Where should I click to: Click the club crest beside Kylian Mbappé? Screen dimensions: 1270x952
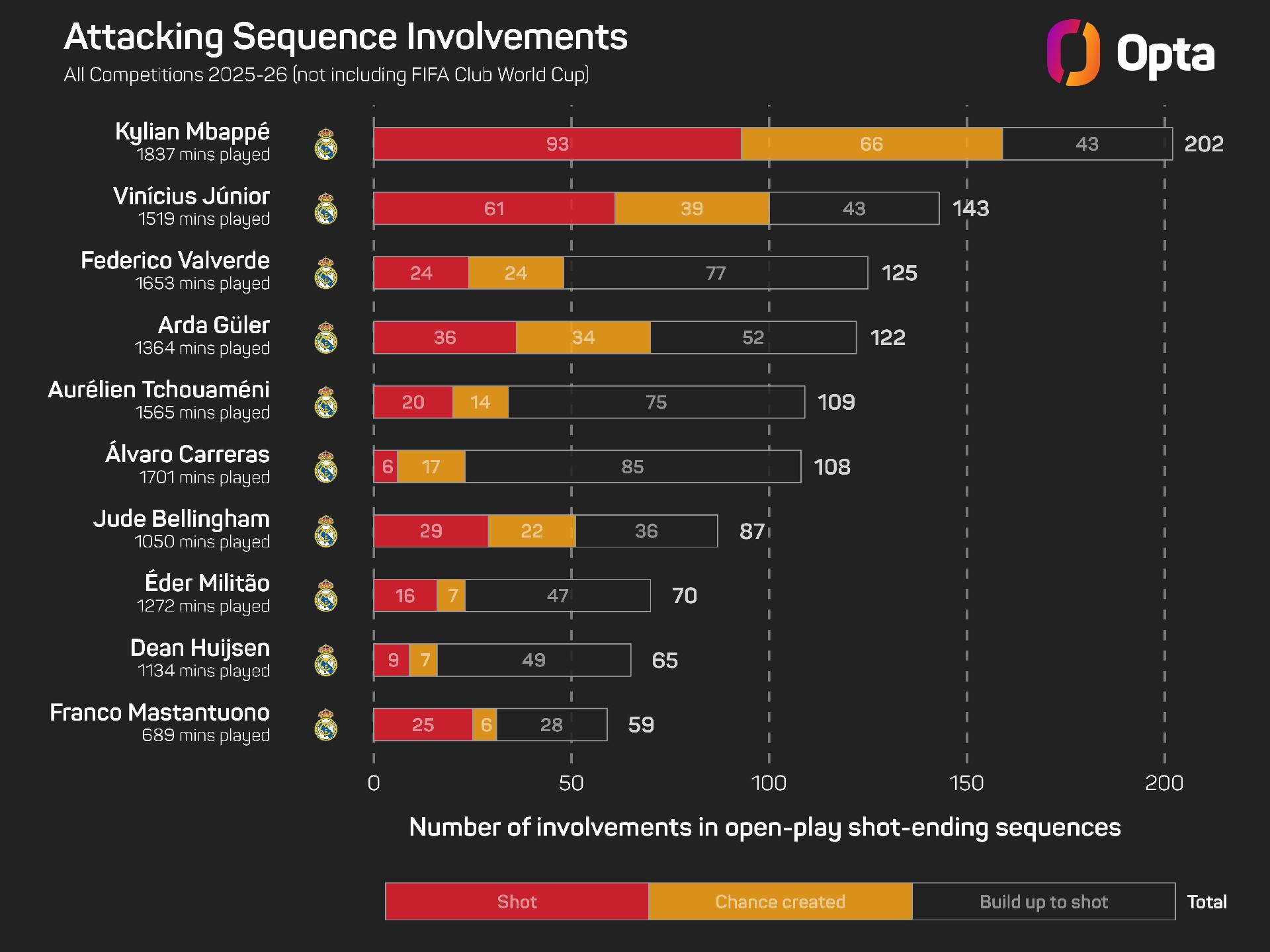(326, 144)
